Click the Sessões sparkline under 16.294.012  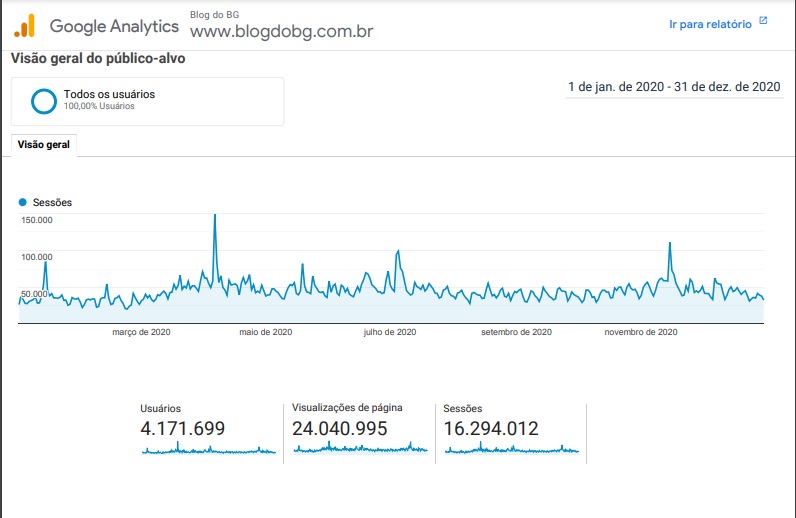click(x=512, y=448)
